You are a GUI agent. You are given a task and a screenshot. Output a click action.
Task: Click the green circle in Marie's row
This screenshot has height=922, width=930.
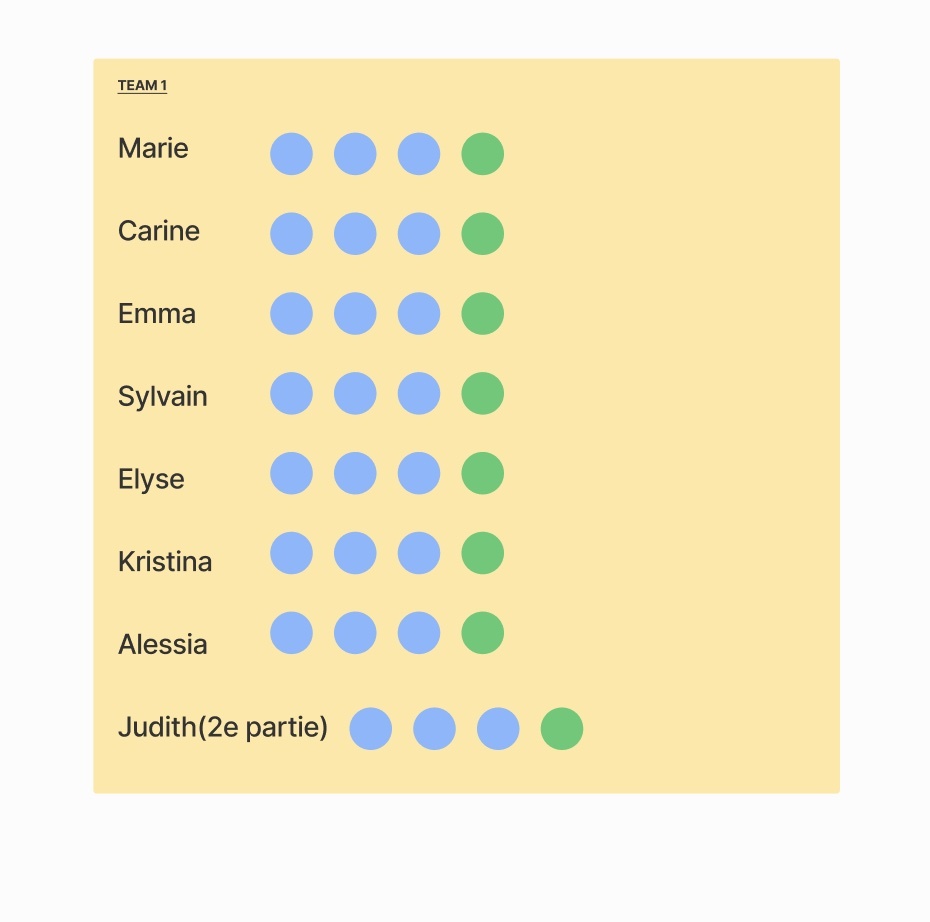[482, 154]
